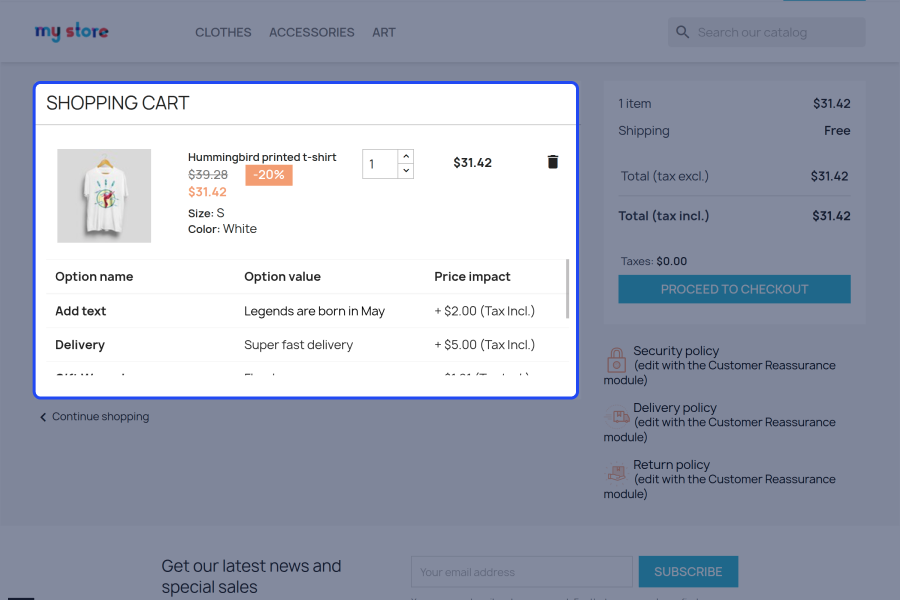The image size is (900, 600).
Task: Decrease quantity with the down arrow
Action: tap(406, 171)
